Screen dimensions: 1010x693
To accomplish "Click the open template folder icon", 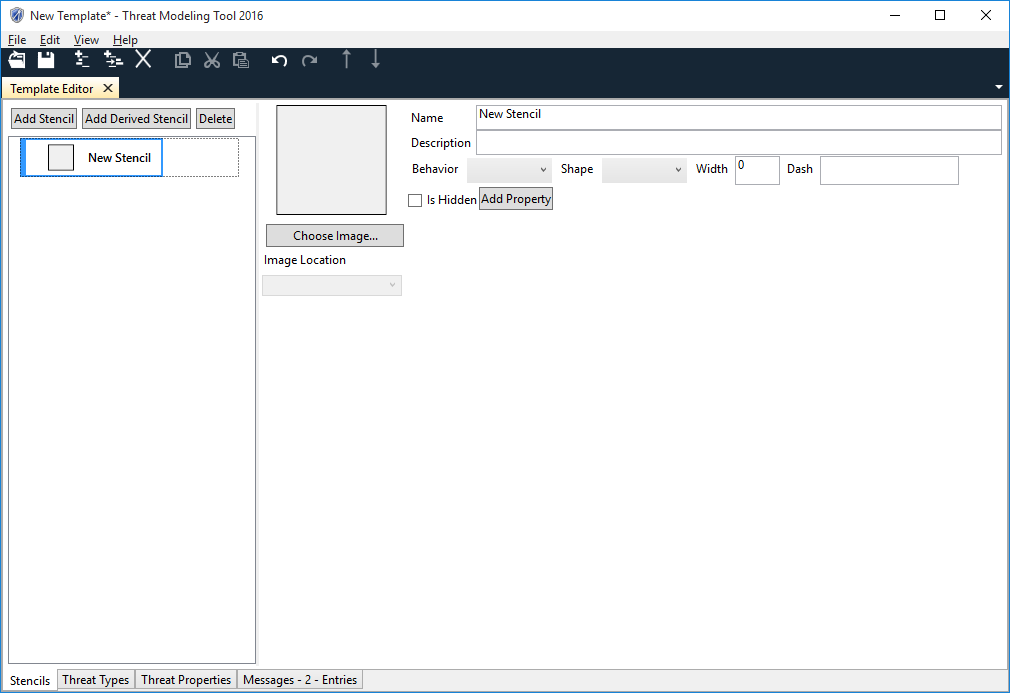I will pyautogui.click(x=17, y=60).
